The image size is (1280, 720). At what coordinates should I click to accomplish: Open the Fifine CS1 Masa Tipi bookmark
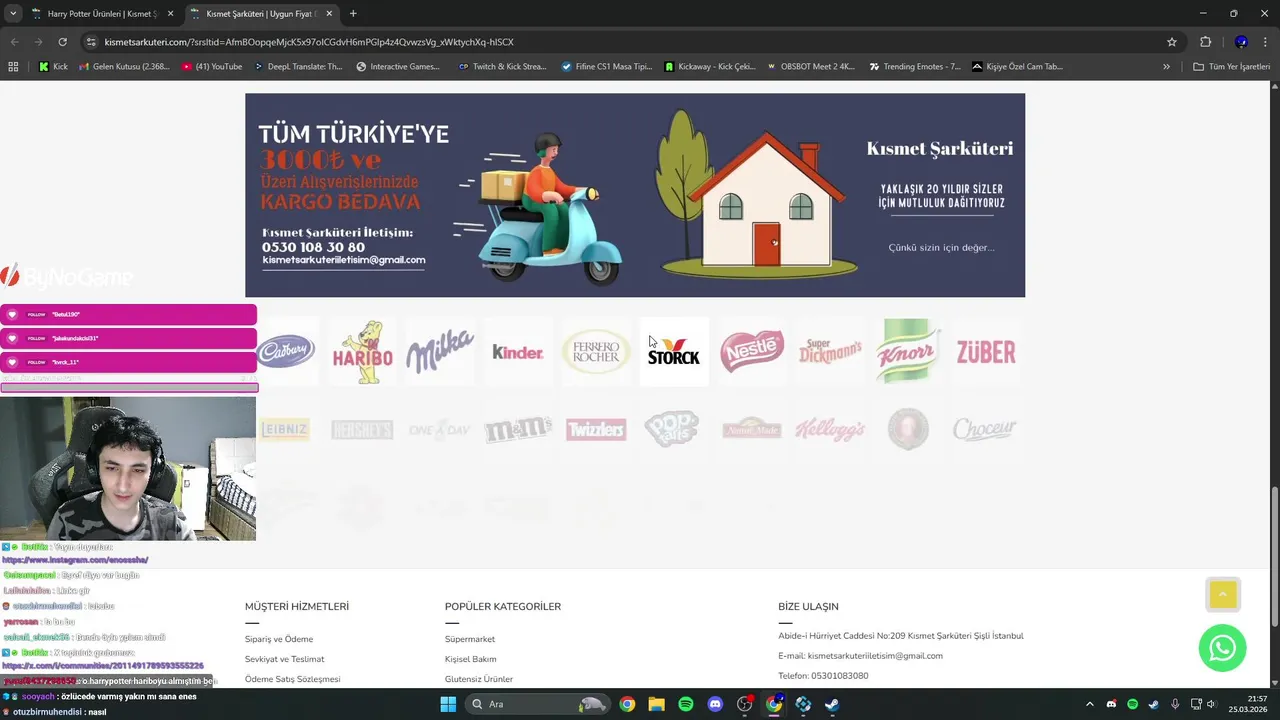coord(607,67)
